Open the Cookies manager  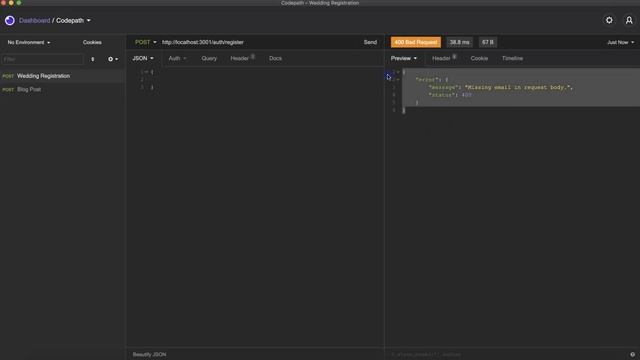[92, 42]
